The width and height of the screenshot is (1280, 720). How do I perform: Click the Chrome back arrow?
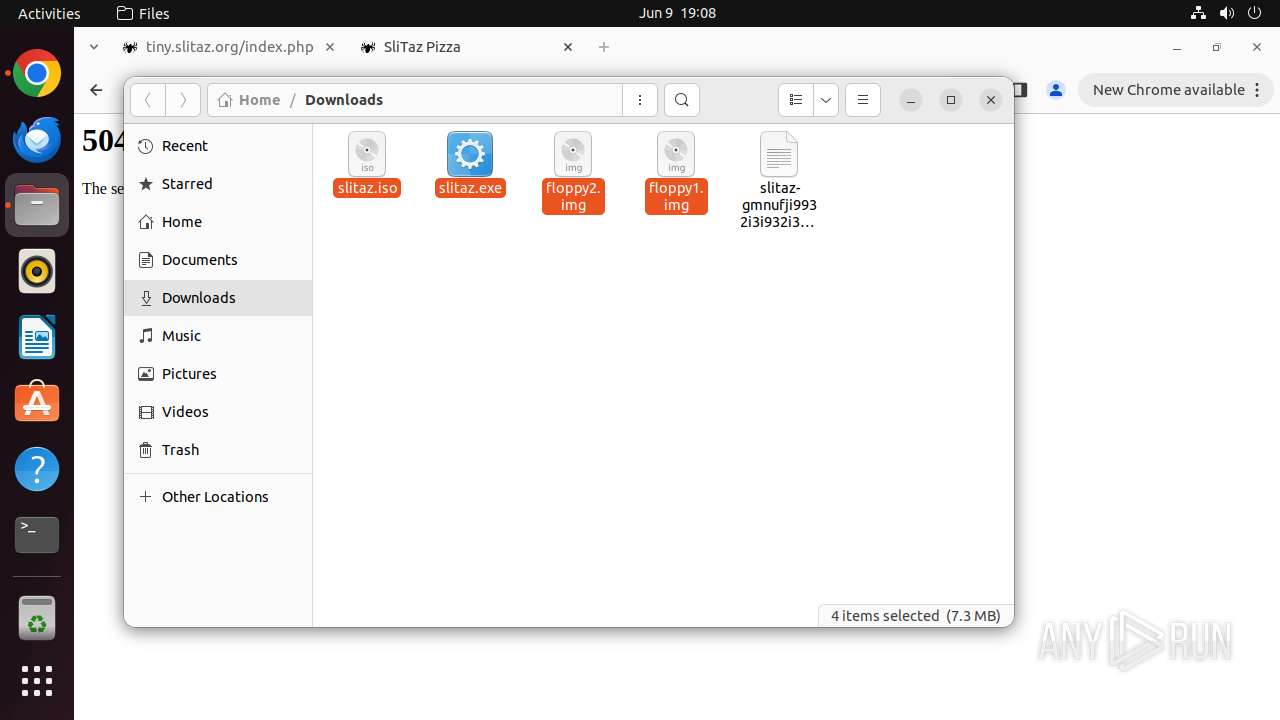click(96, 90)
